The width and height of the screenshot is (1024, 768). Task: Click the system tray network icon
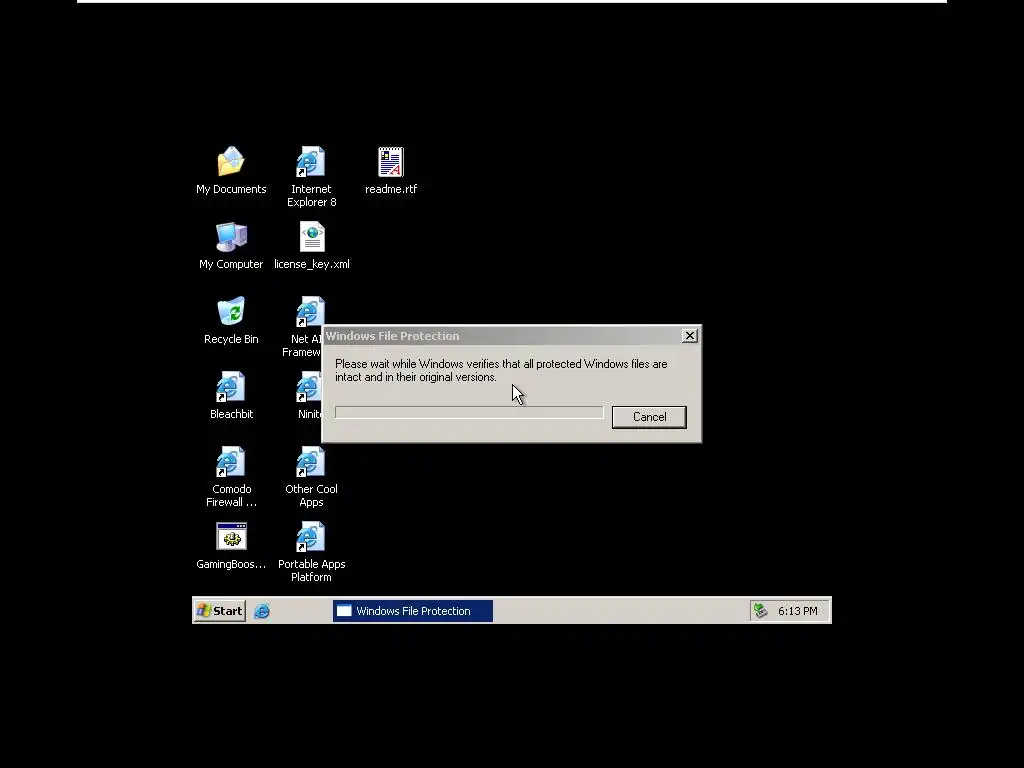760,611
